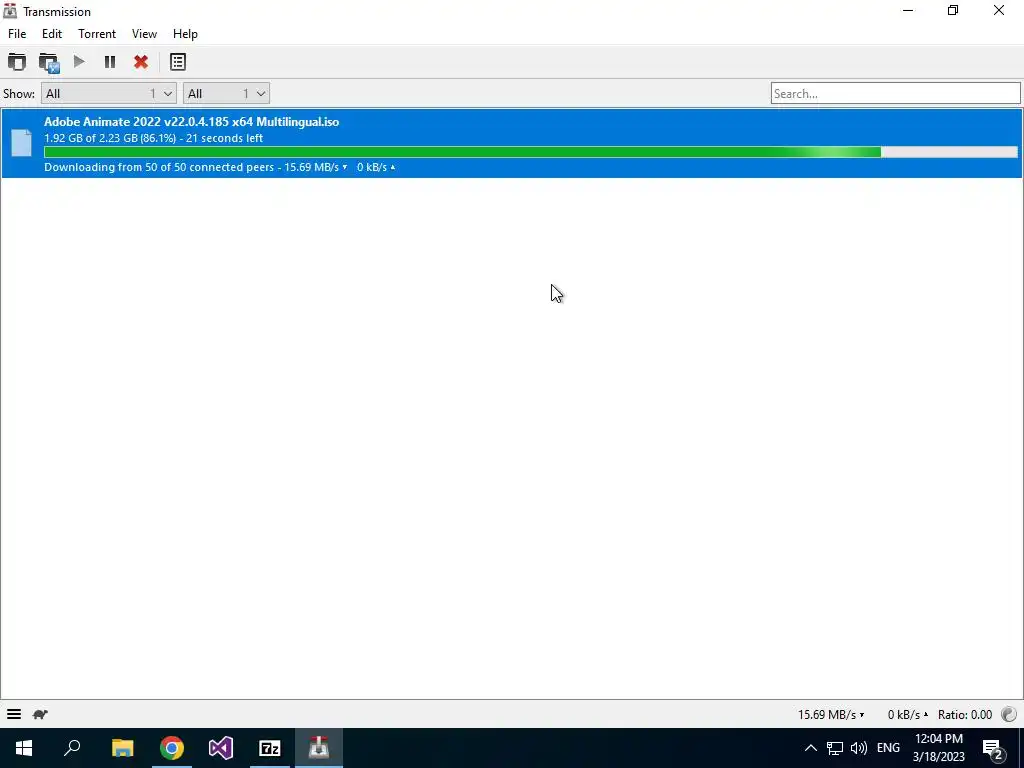Expand the first Show filter dropdown

click(108, 93)
